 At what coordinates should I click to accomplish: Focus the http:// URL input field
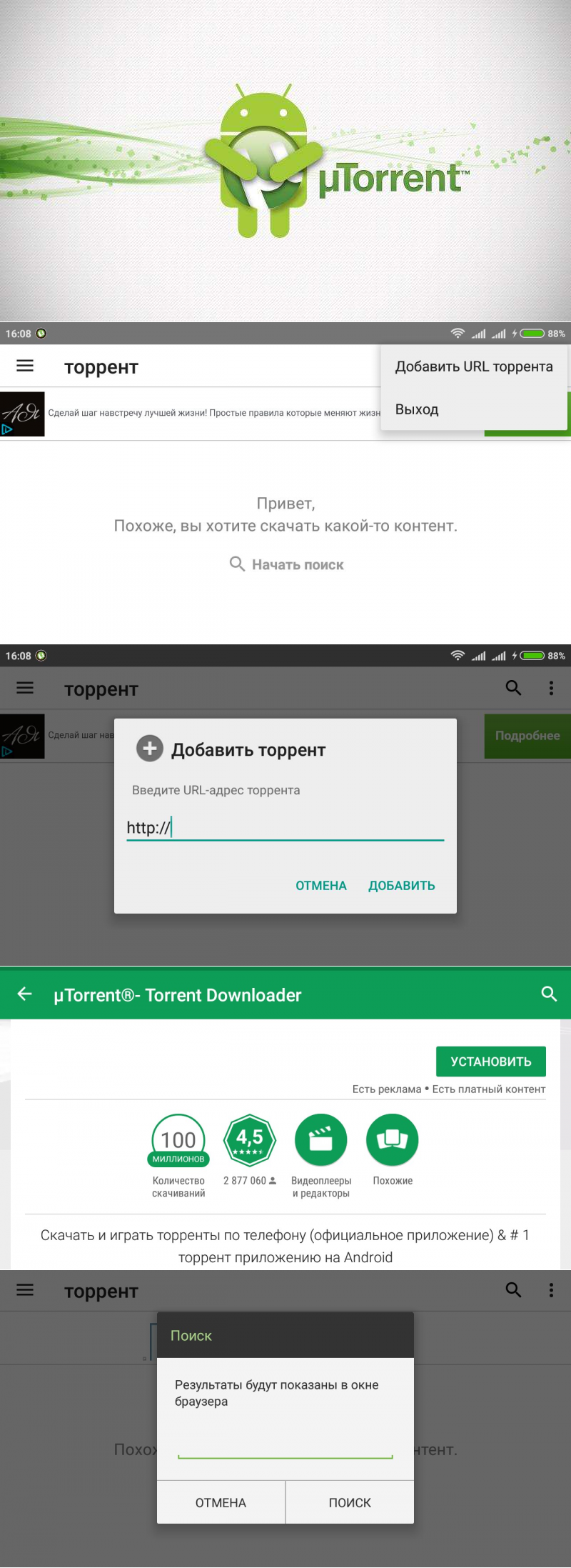pos(285,828)
